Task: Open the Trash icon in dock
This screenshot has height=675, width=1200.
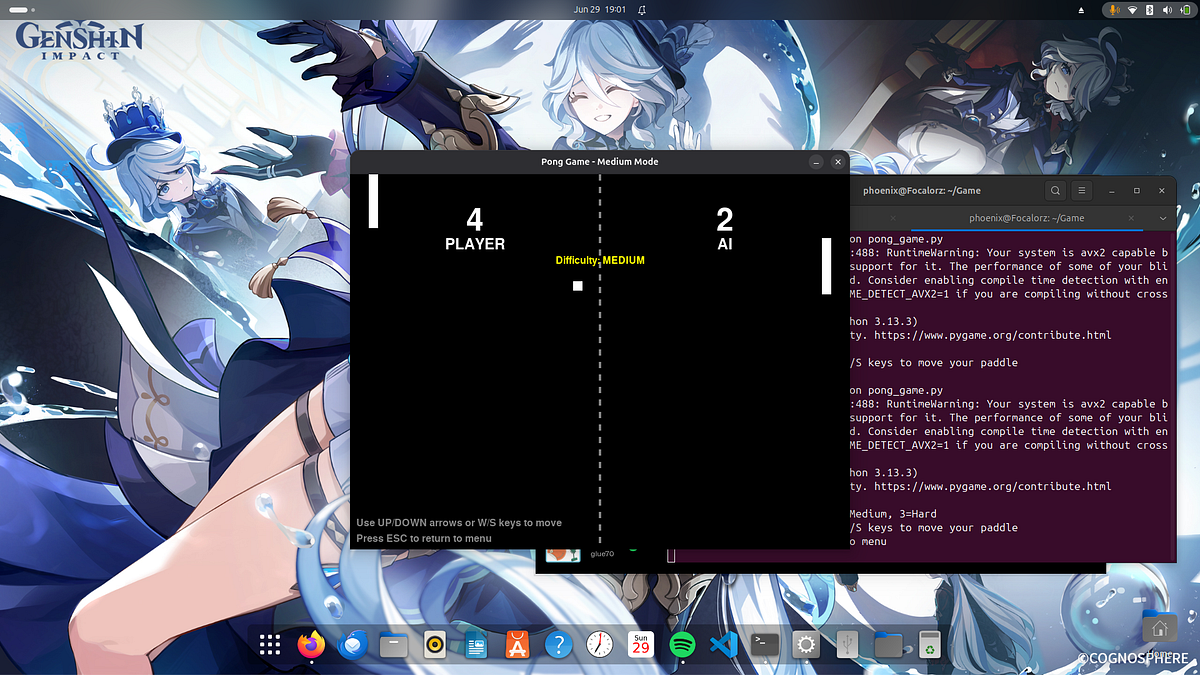Action: 930,645
